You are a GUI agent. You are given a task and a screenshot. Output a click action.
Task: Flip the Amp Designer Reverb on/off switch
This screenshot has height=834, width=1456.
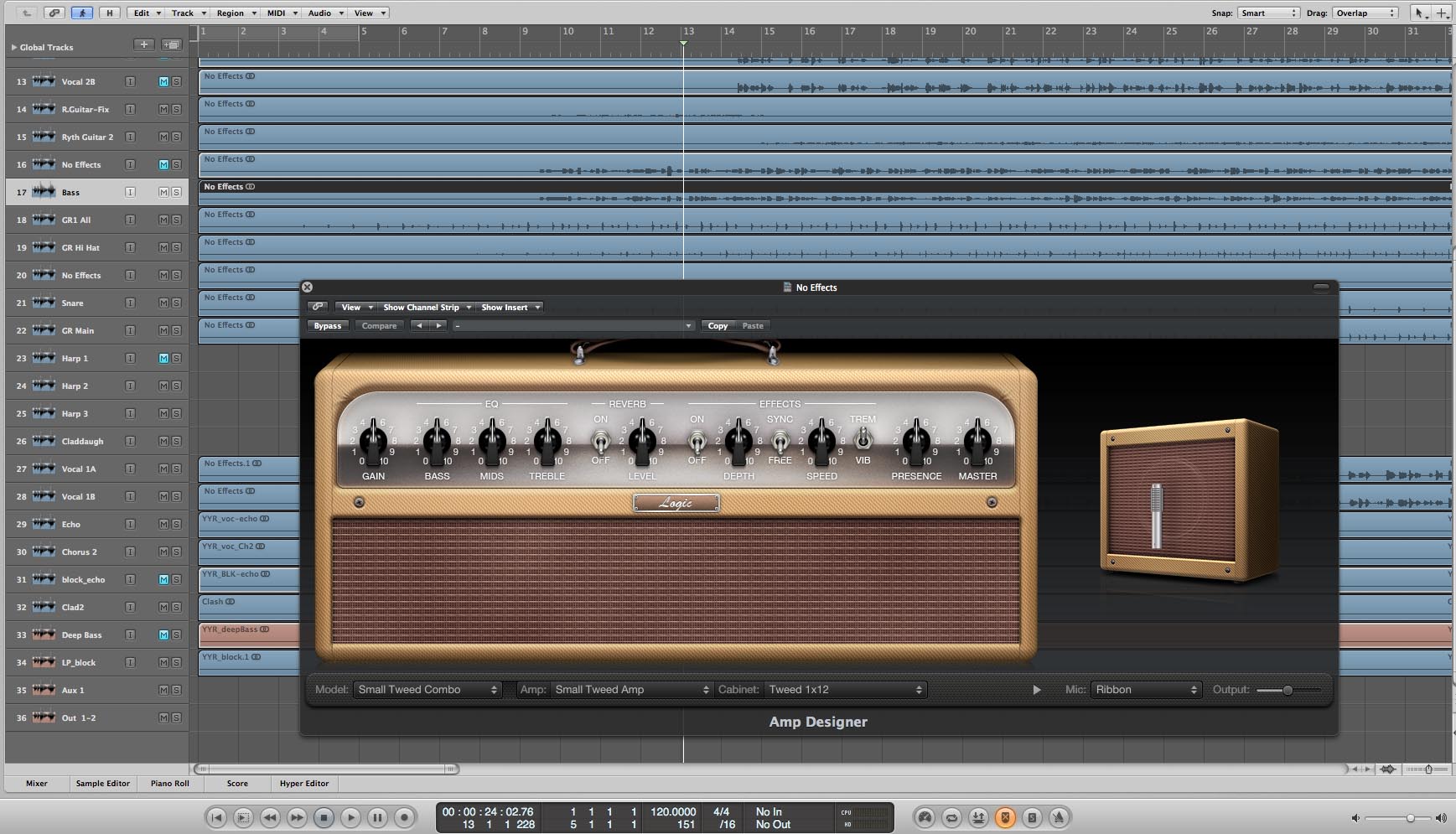[600, 440]
